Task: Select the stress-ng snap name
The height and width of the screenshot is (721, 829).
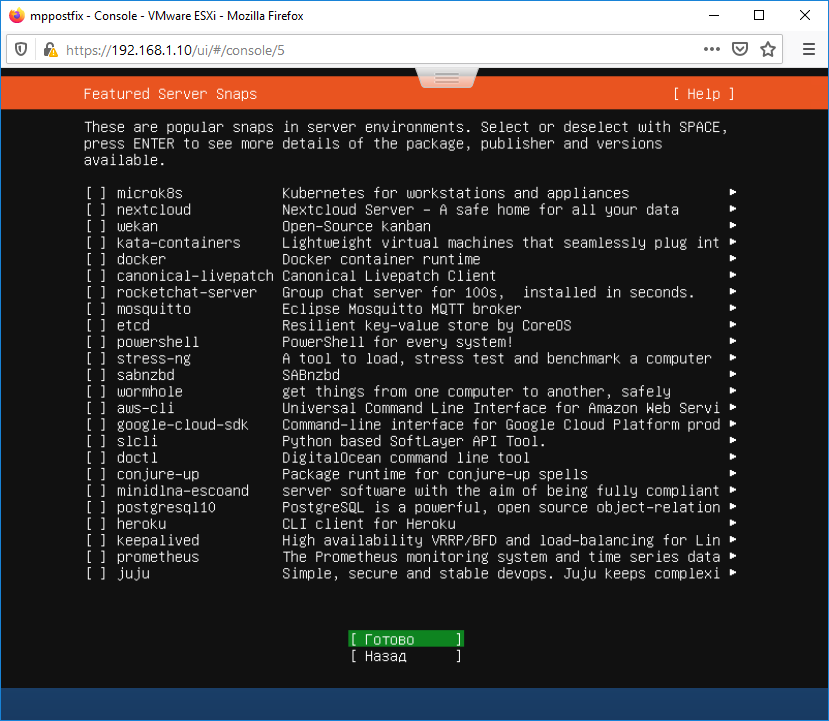Action: (154, 358)
